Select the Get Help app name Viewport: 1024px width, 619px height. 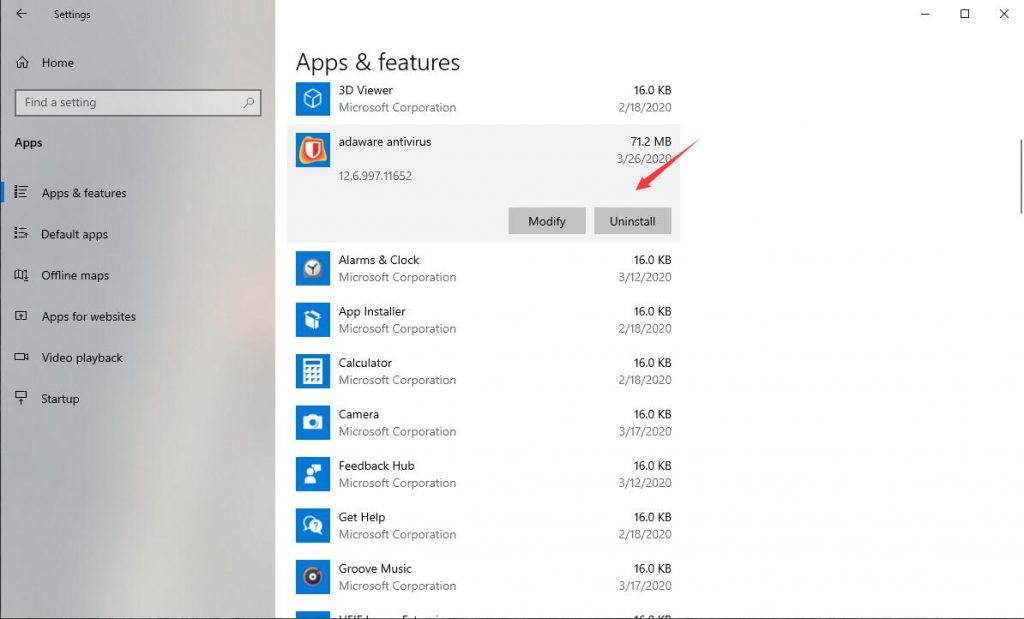pyautogui.click(x=362, y=517)
